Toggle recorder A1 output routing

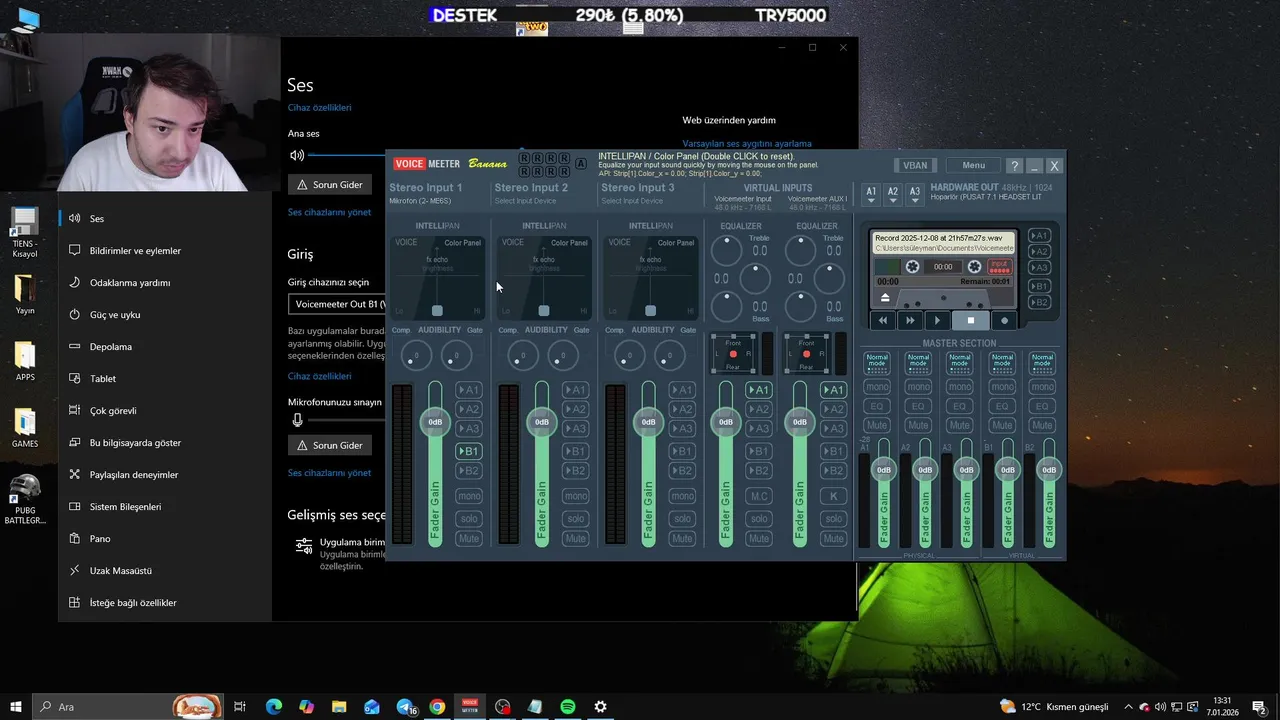coord(1039,236)
